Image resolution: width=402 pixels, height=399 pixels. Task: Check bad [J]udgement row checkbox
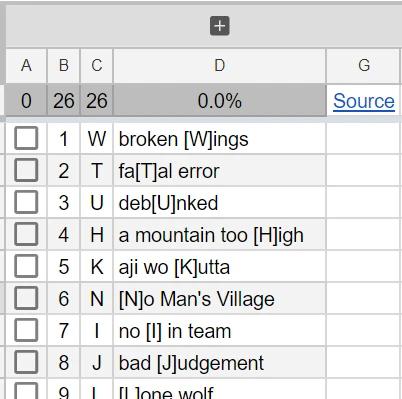coord(26,362)
